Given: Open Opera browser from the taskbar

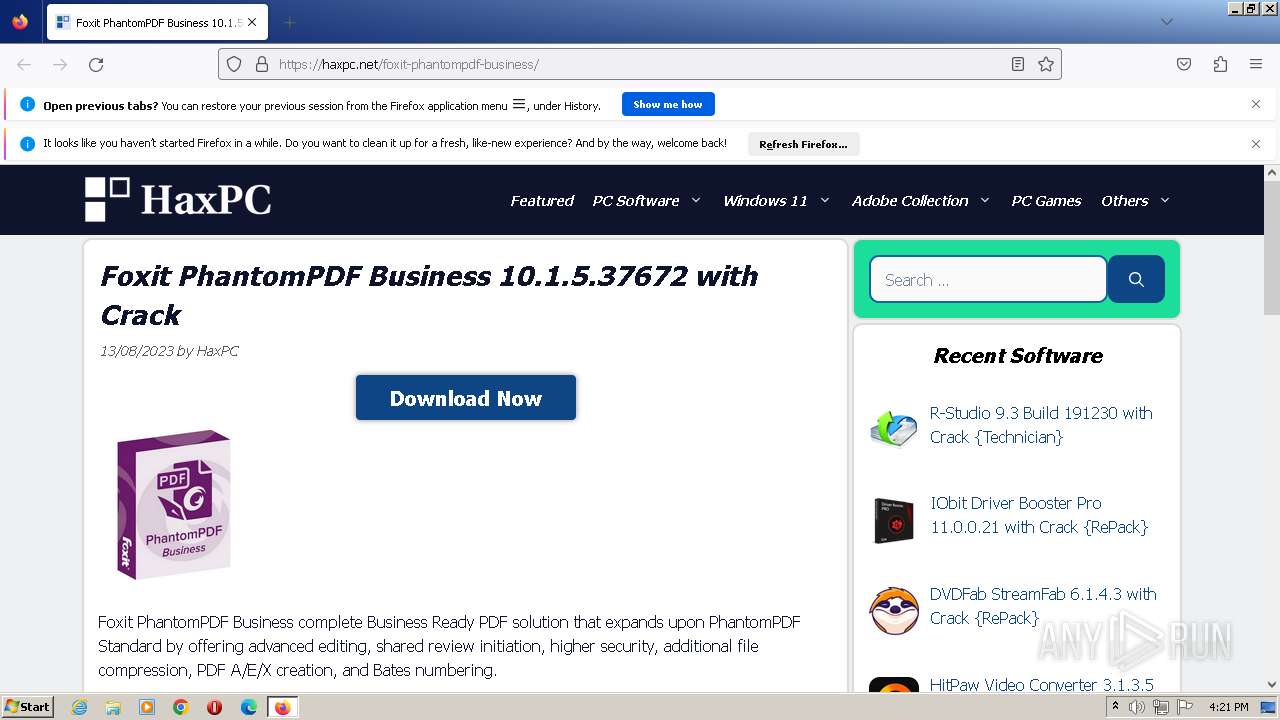Looking at the screenshot, I should (214, 707).
